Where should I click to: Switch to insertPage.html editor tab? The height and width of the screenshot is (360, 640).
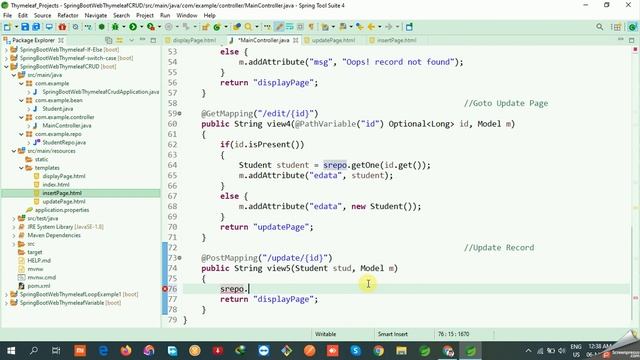tap(393, 40)
